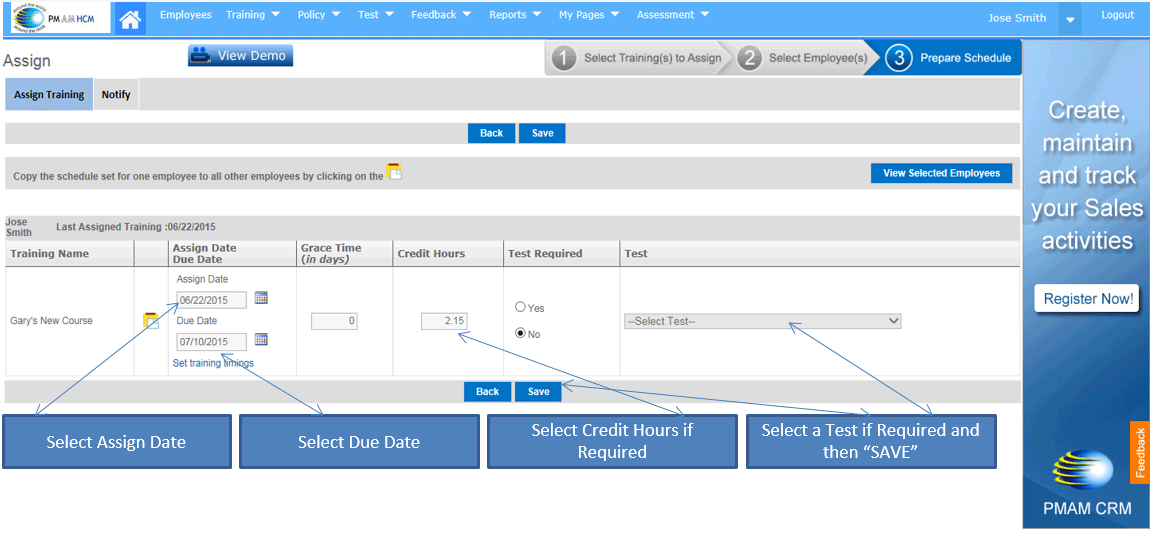Click the Grace Time input field
The height and width of the screenshot is (536, 1153).
335,321
